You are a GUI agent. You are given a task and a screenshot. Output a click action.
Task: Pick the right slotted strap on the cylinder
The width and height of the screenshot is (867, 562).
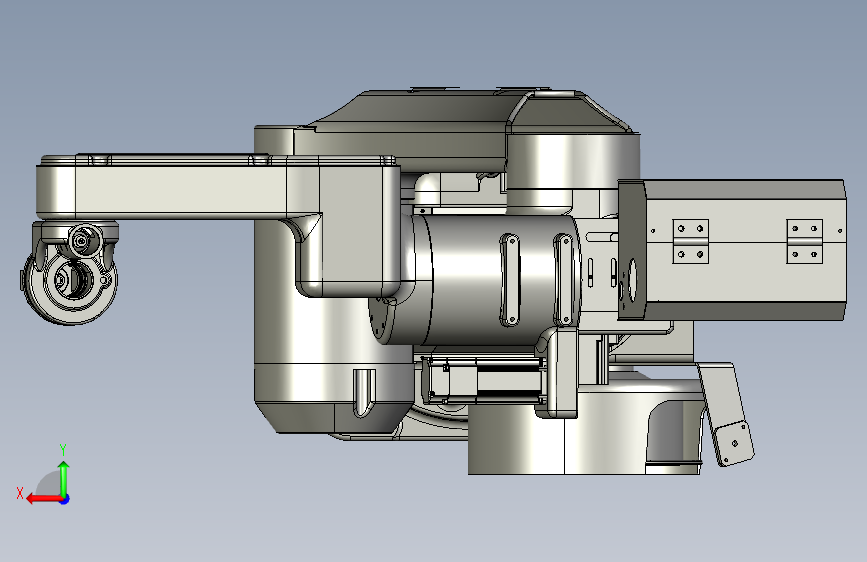[x=563, y=280]
